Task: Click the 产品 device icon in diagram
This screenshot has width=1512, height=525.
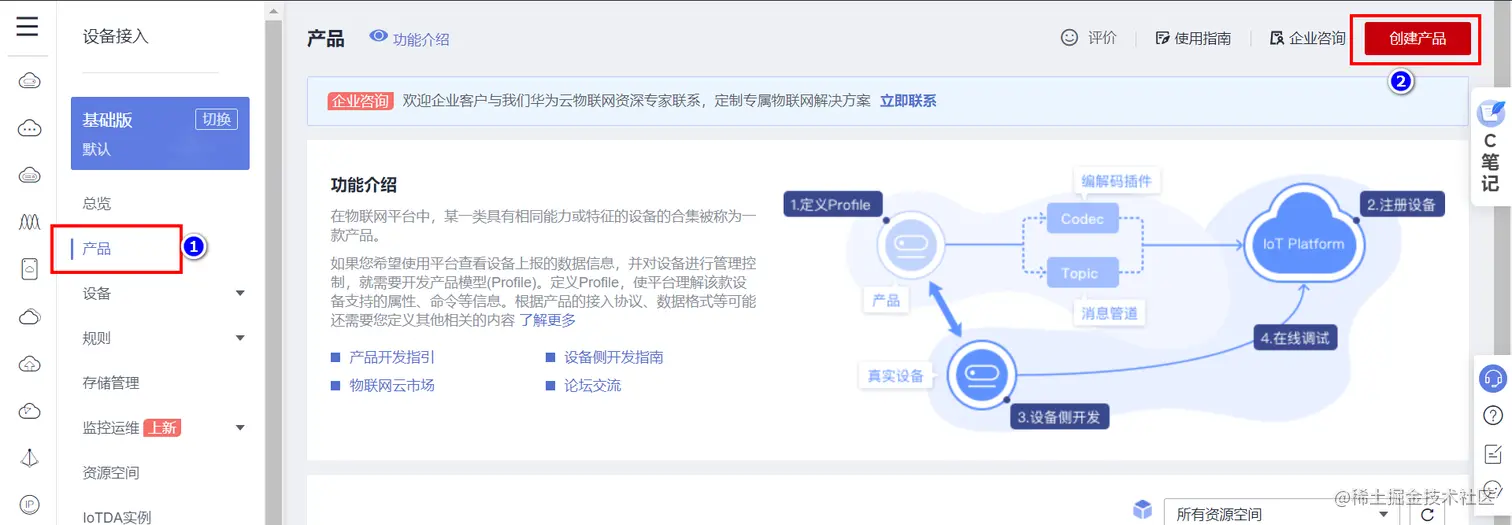Action: 911,244
